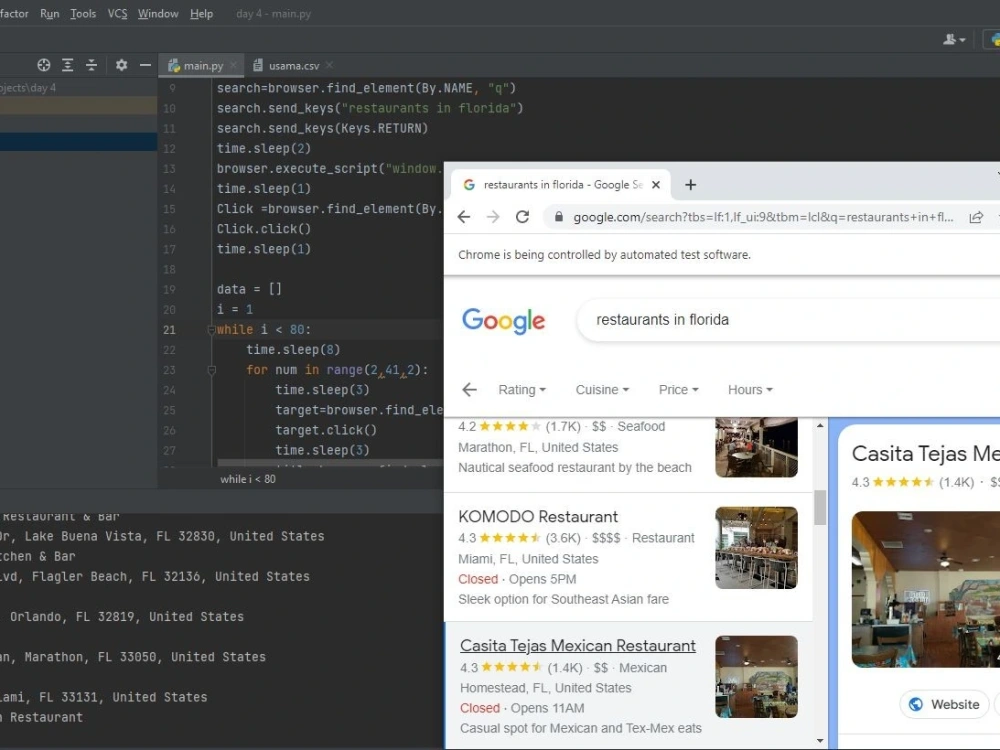Click the Casita Tejas restaurant thumbnail
Image resolution: width=1000 pixels, height=750 pixels.
[756, 677]
